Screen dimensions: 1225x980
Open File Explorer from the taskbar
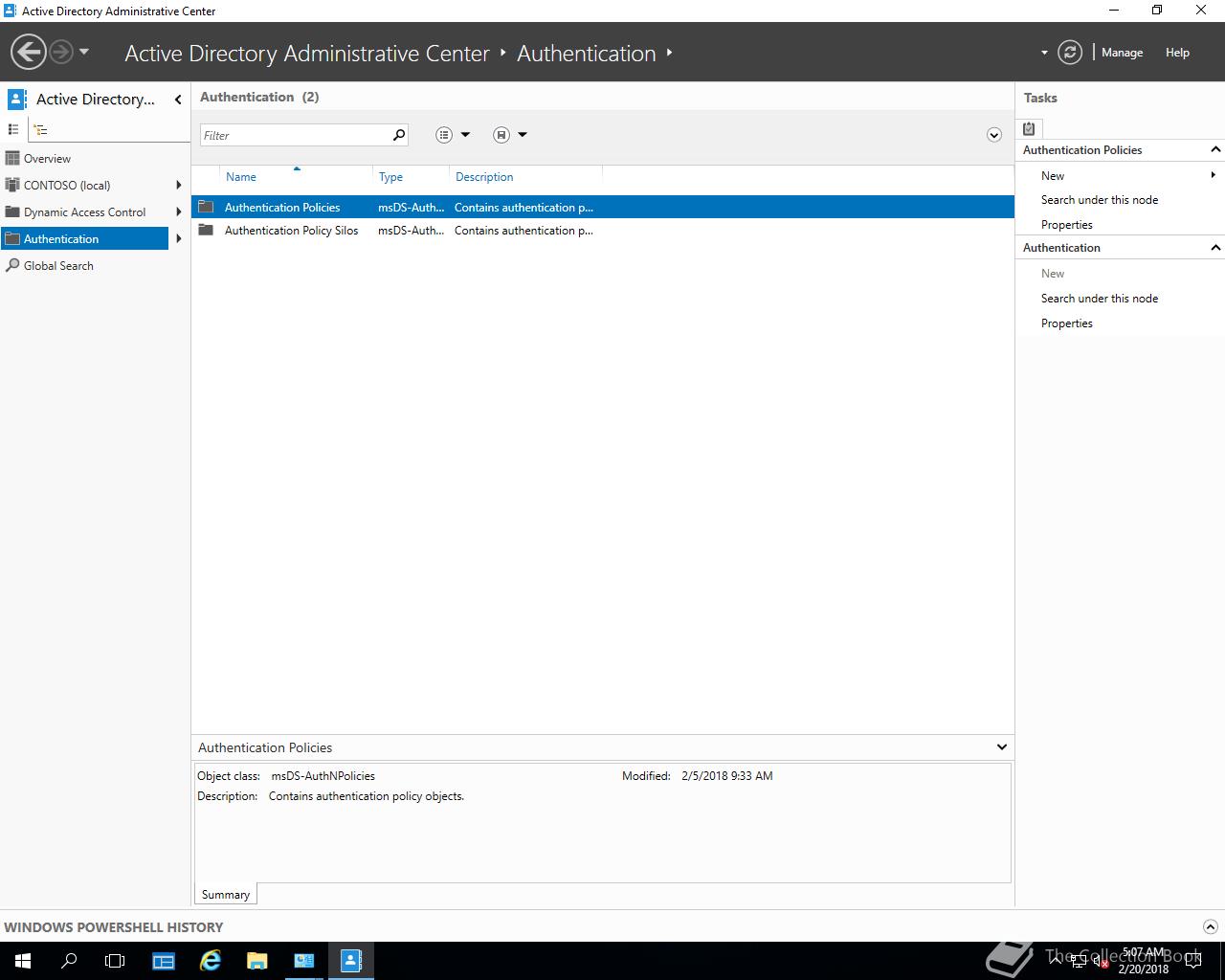257,961
